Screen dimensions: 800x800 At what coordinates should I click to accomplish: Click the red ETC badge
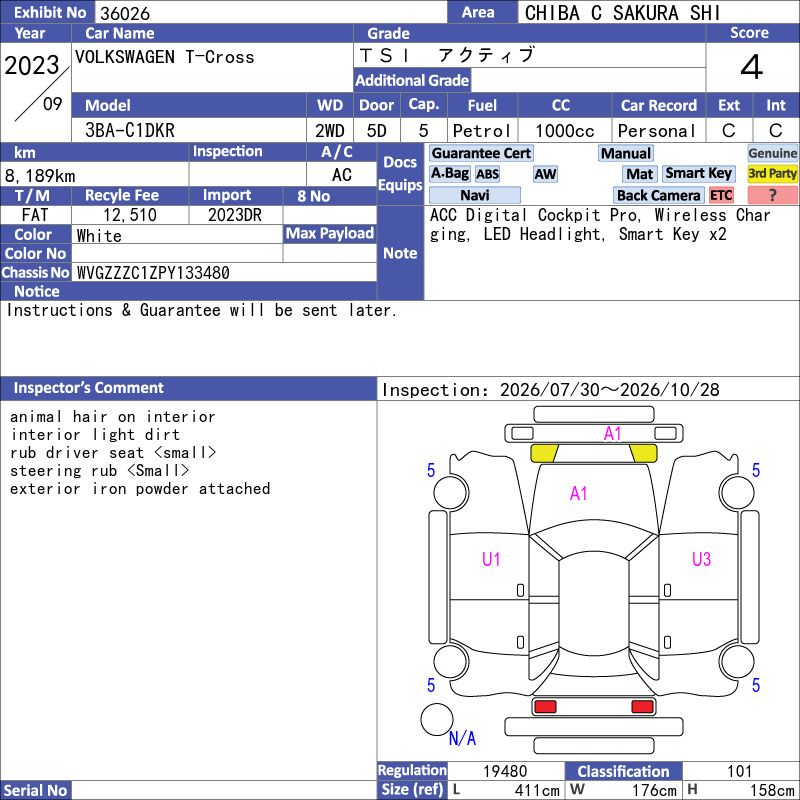(721, 195)
